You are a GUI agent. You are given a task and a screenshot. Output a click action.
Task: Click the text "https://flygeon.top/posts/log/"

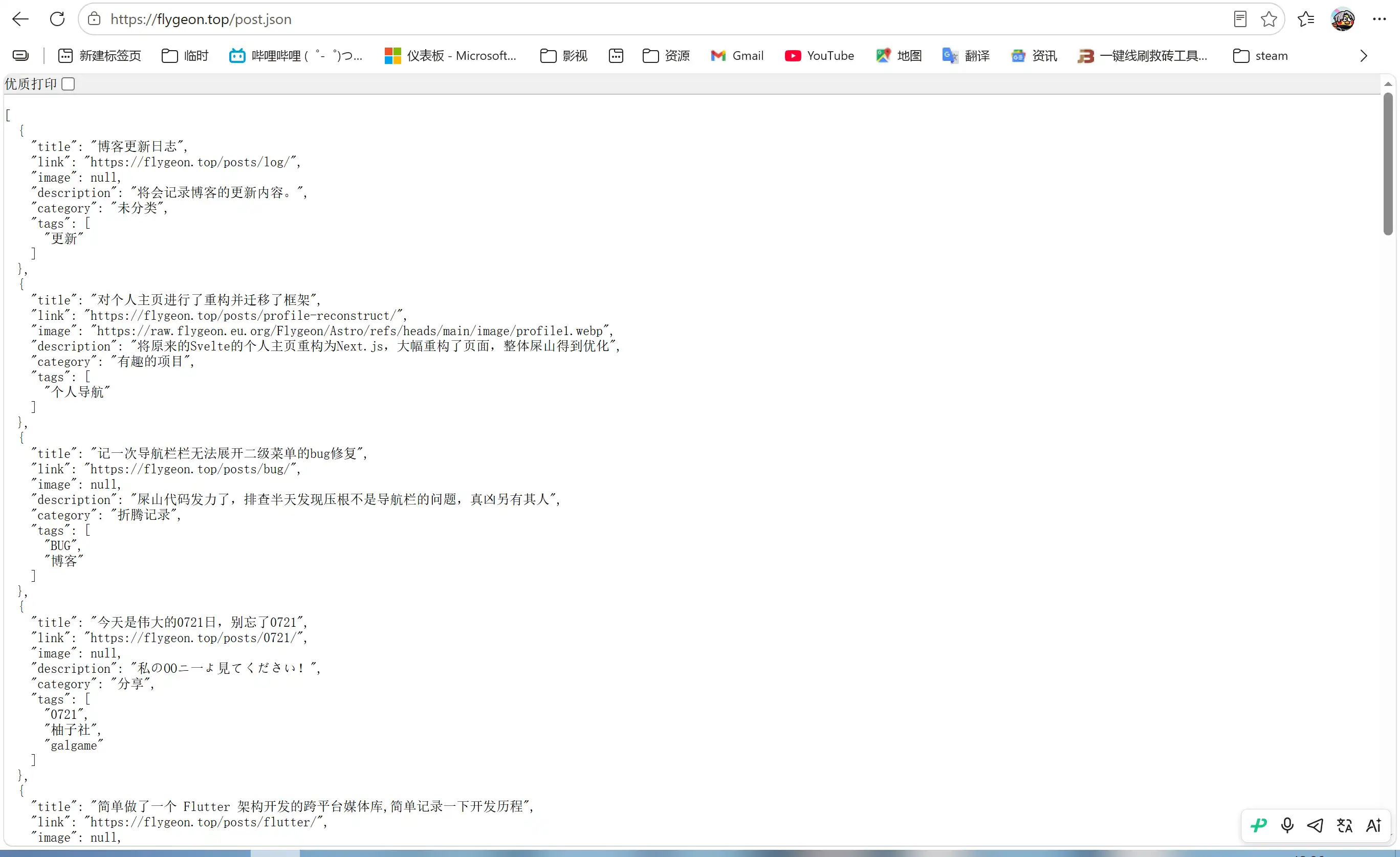pos(190,162)
